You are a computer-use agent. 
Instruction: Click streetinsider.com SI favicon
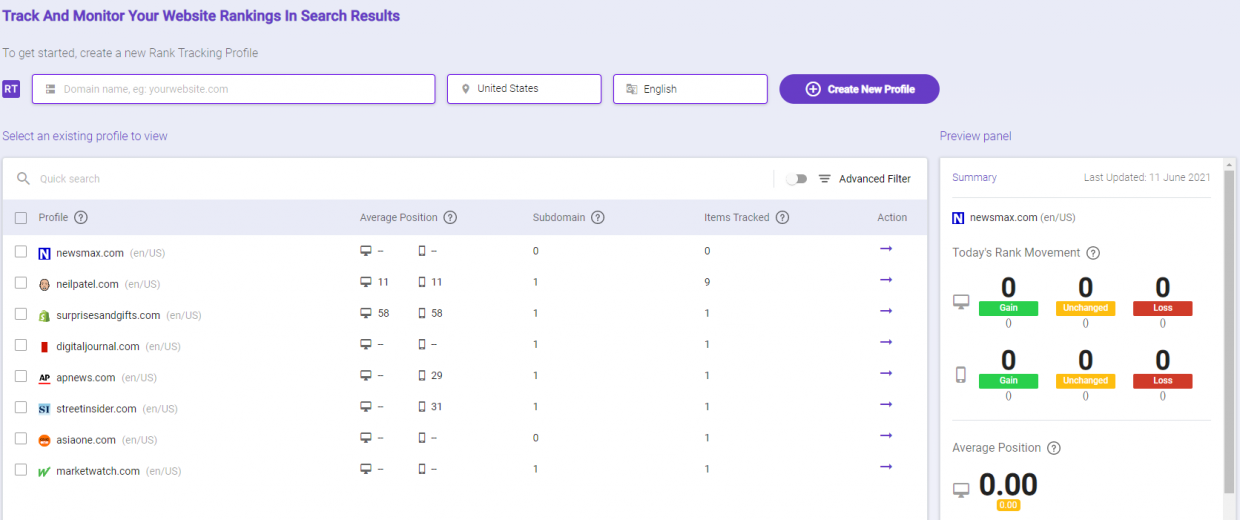pos(44,409)
